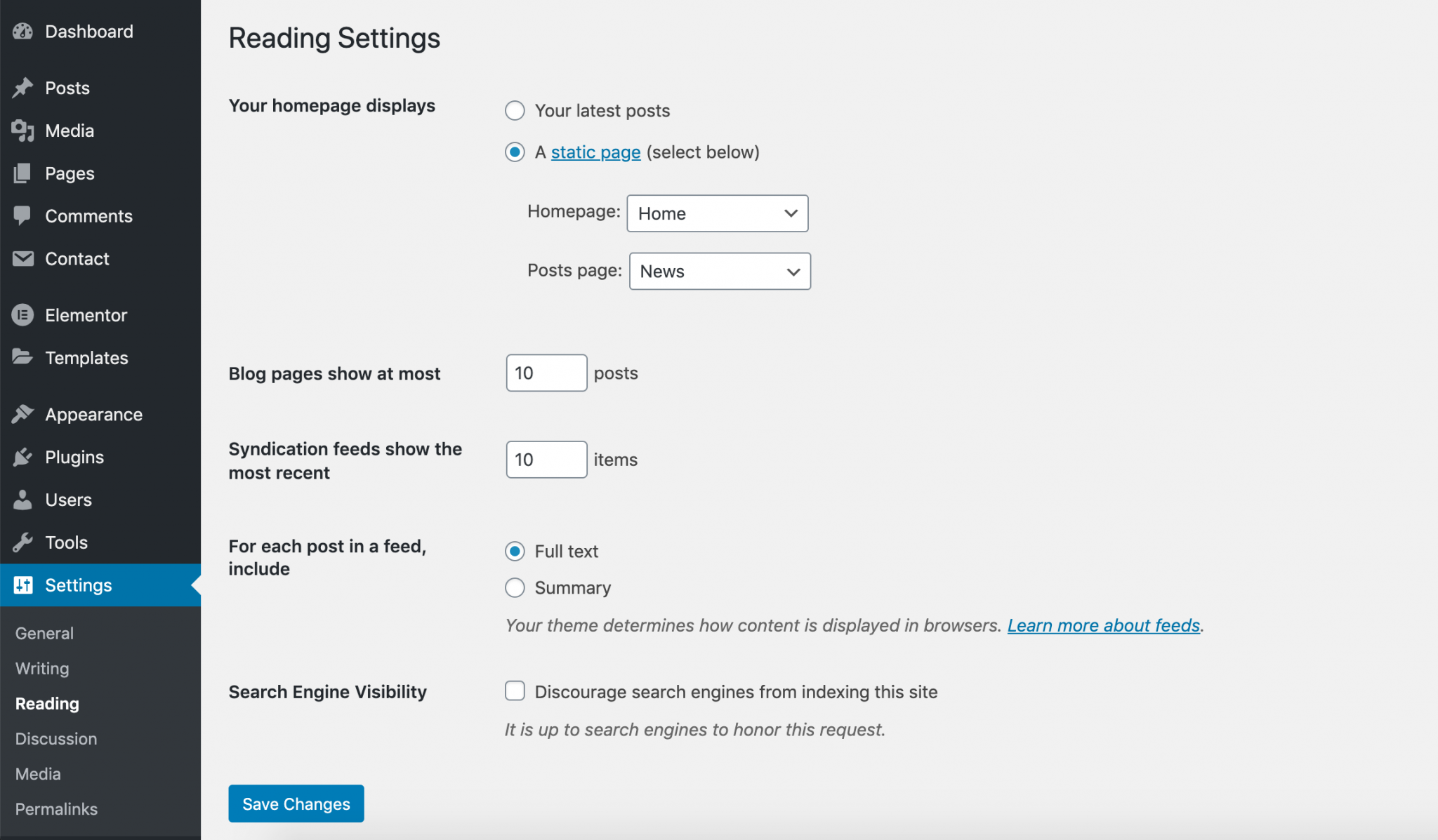Click the 'Summary' label text
1438x840 pixels.
[573, 588]
